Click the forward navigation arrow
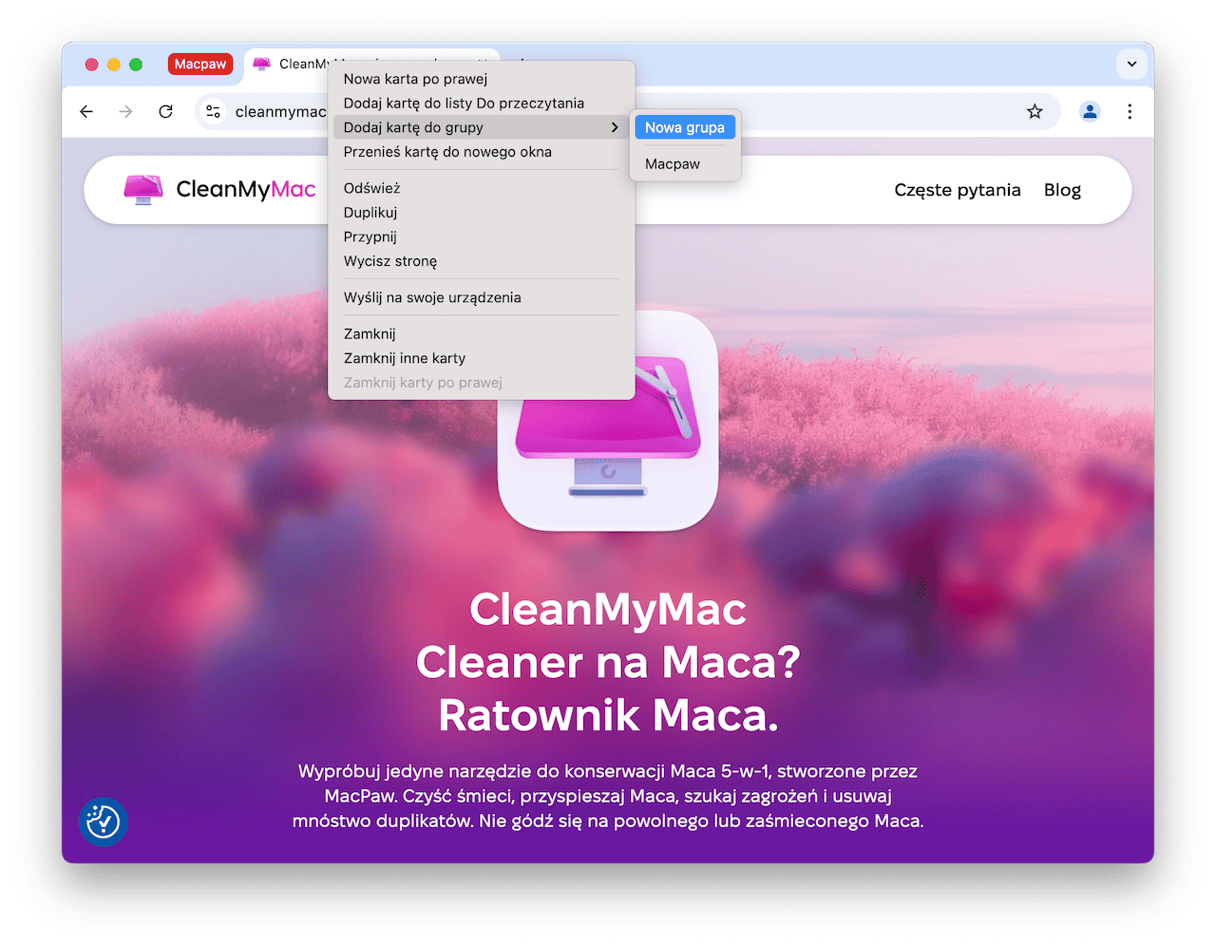The width and height of the screenshot is (1216, 945). tap(126, 112)
